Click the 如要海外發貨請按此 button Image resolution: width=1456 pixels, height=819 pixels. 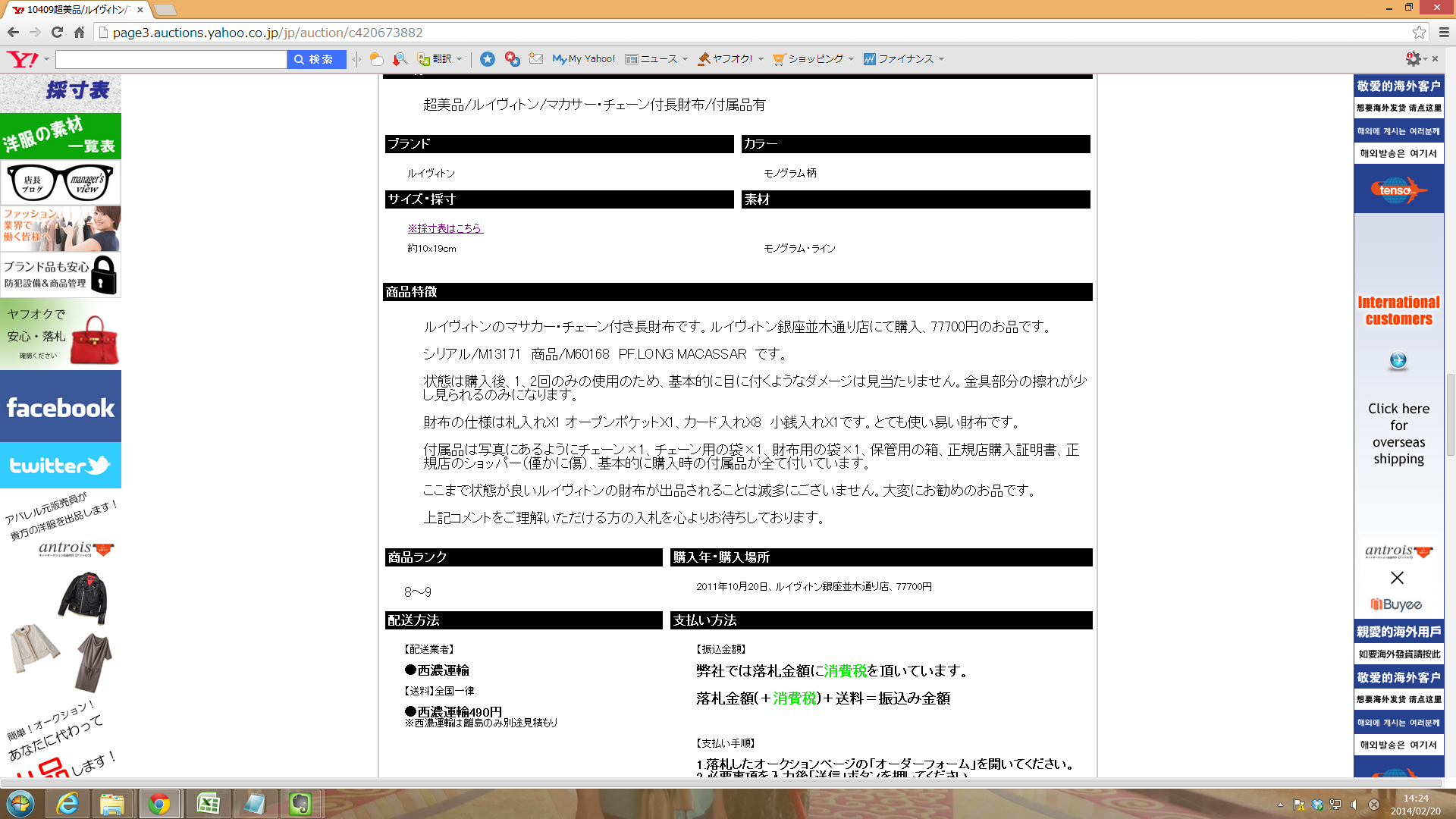click(x=1398, y=654)
